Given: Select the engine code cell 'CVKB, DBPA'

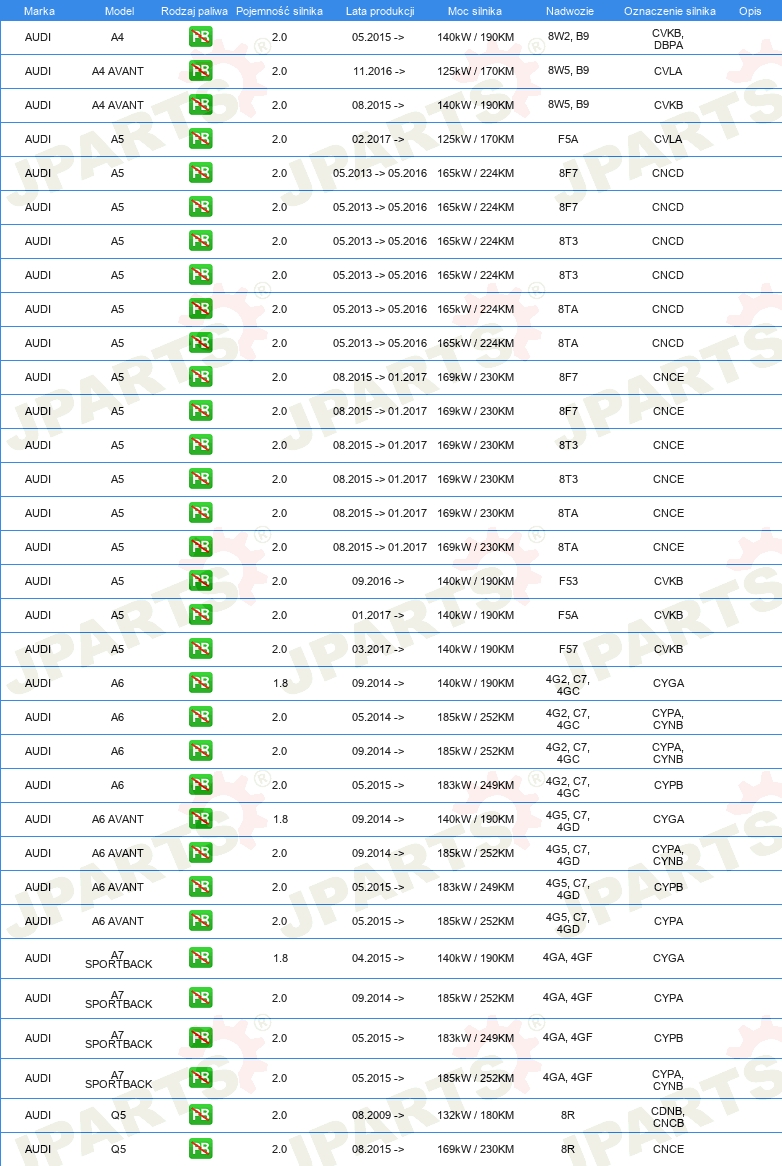Looking at the screenshot, I should pyautogui.click(x=668, y=39).
